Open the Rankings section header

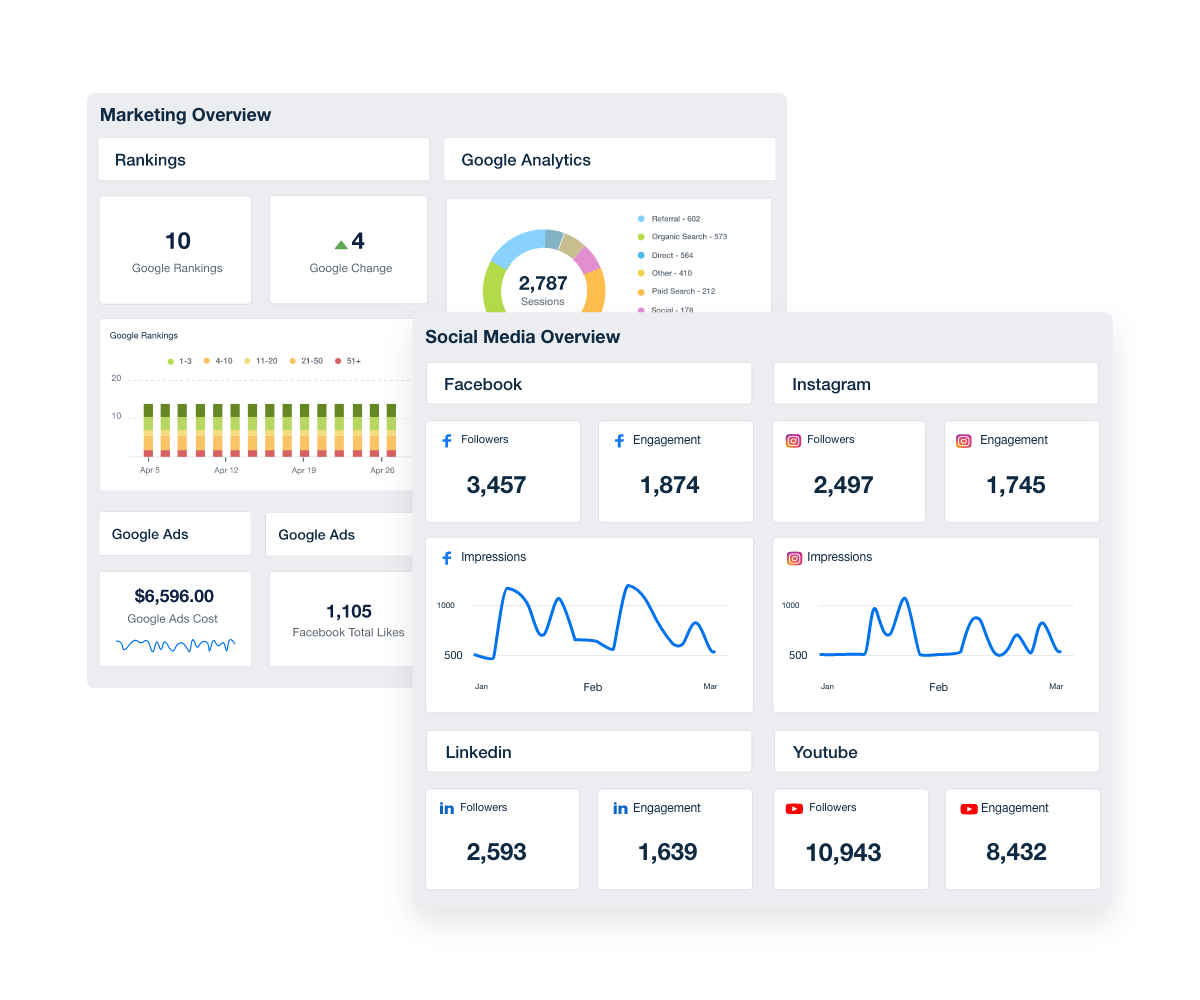click(x=152, y=159)
